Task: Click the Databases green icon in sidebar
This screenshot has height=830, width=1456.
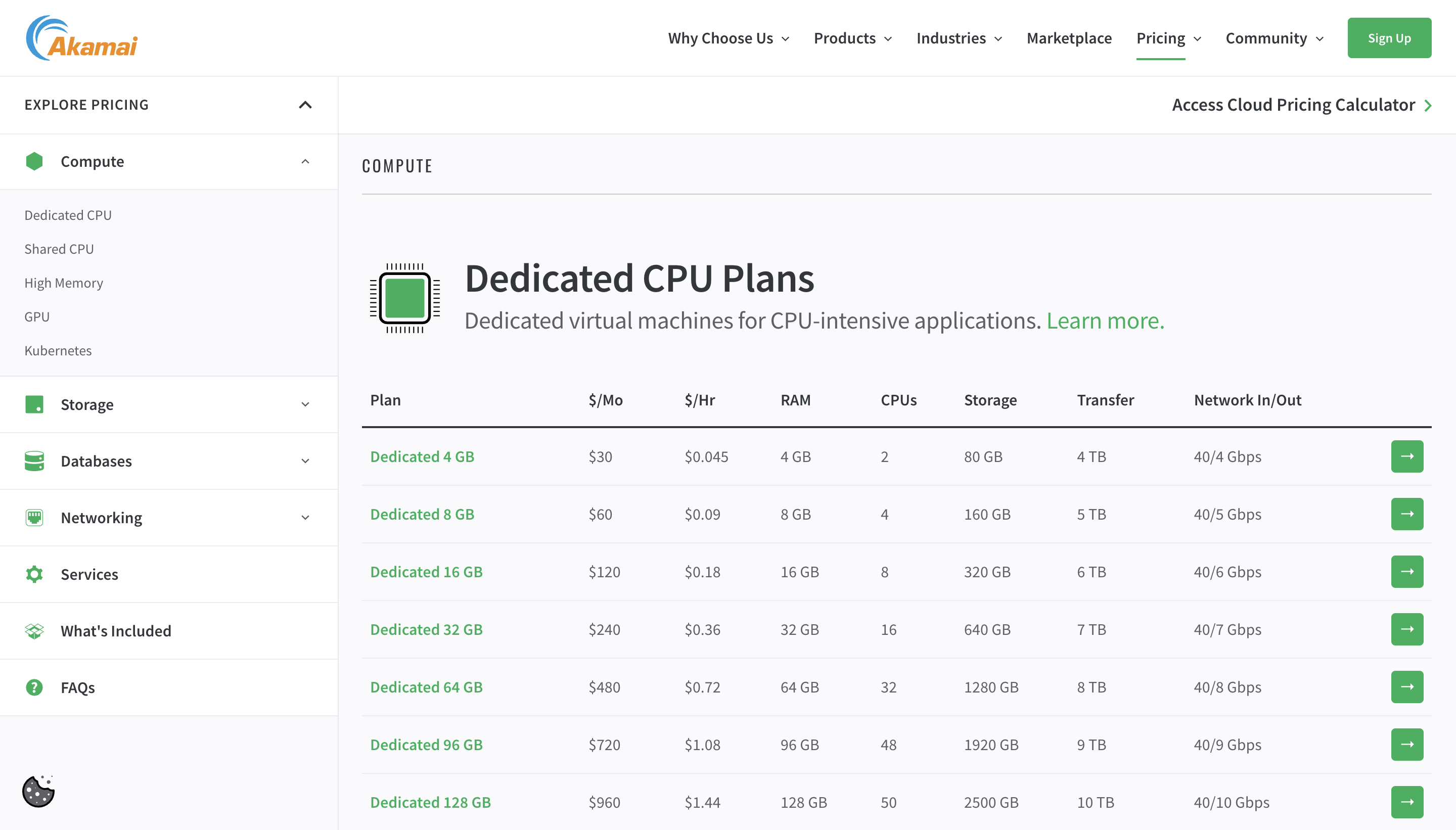Action: (x=34, y=460)
